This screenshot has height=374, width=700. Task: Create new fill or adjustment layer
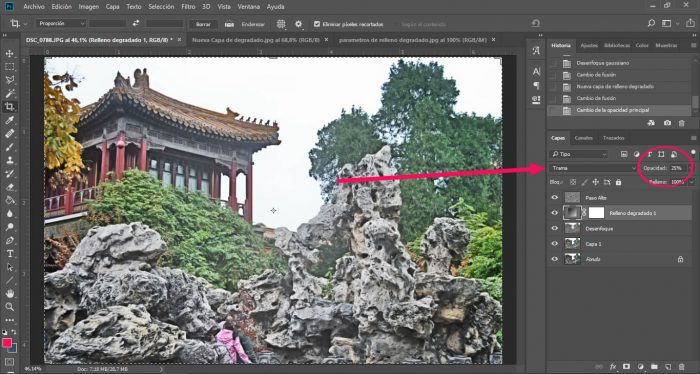point(640,366)
